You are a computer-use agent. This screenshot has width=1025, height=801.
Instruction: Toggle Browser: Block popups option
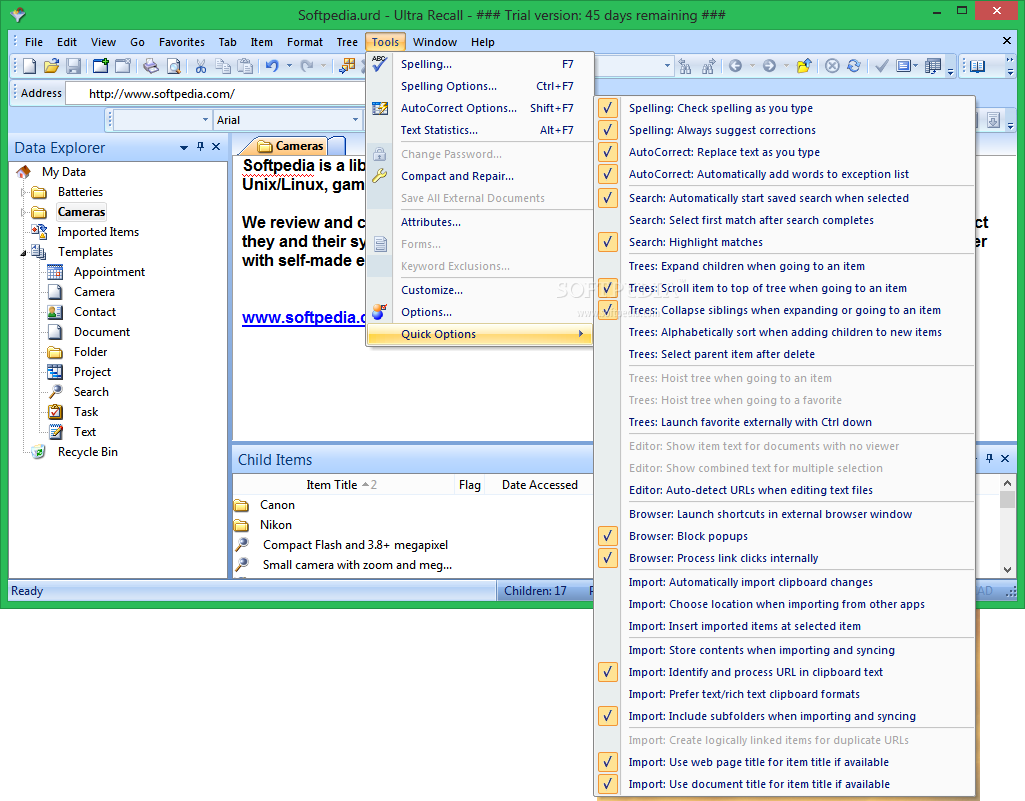click(607, 536)
